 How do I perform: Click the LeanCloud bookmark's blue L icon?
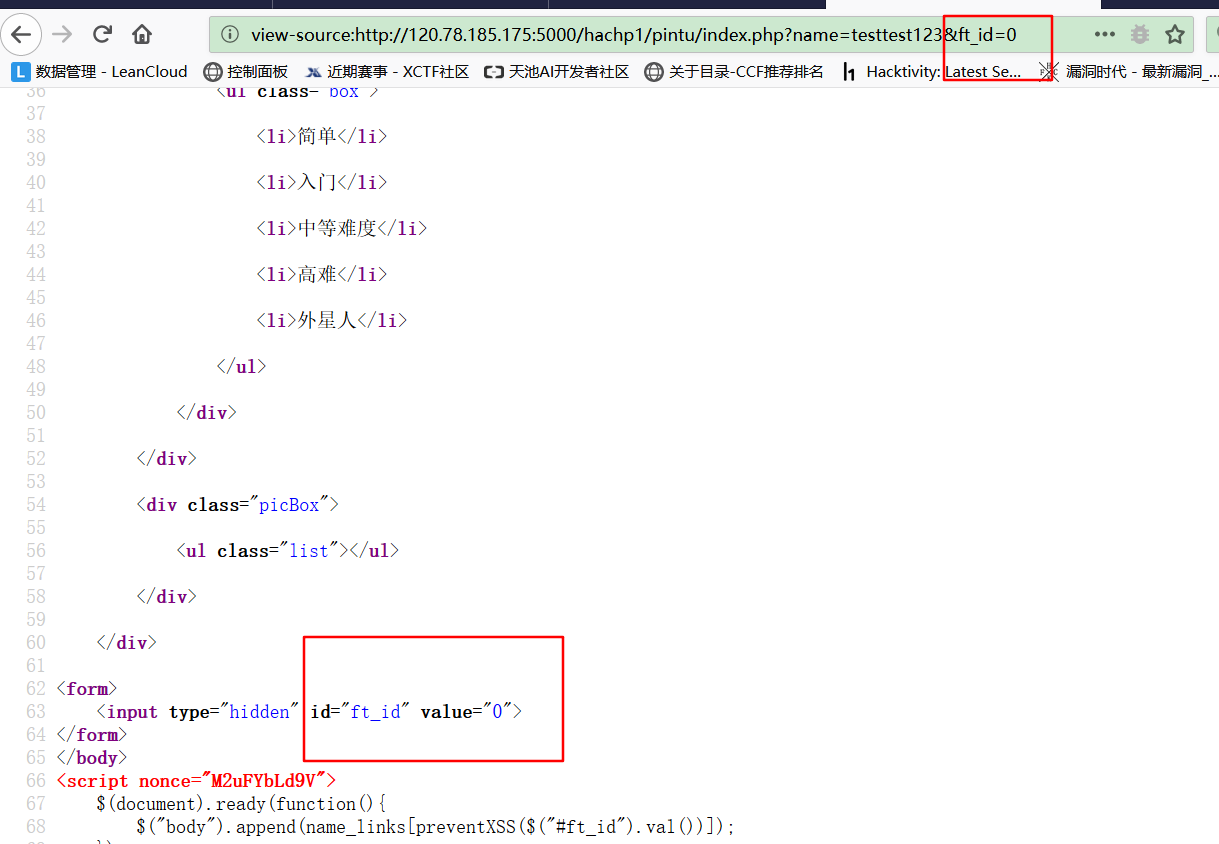point(20,72)
